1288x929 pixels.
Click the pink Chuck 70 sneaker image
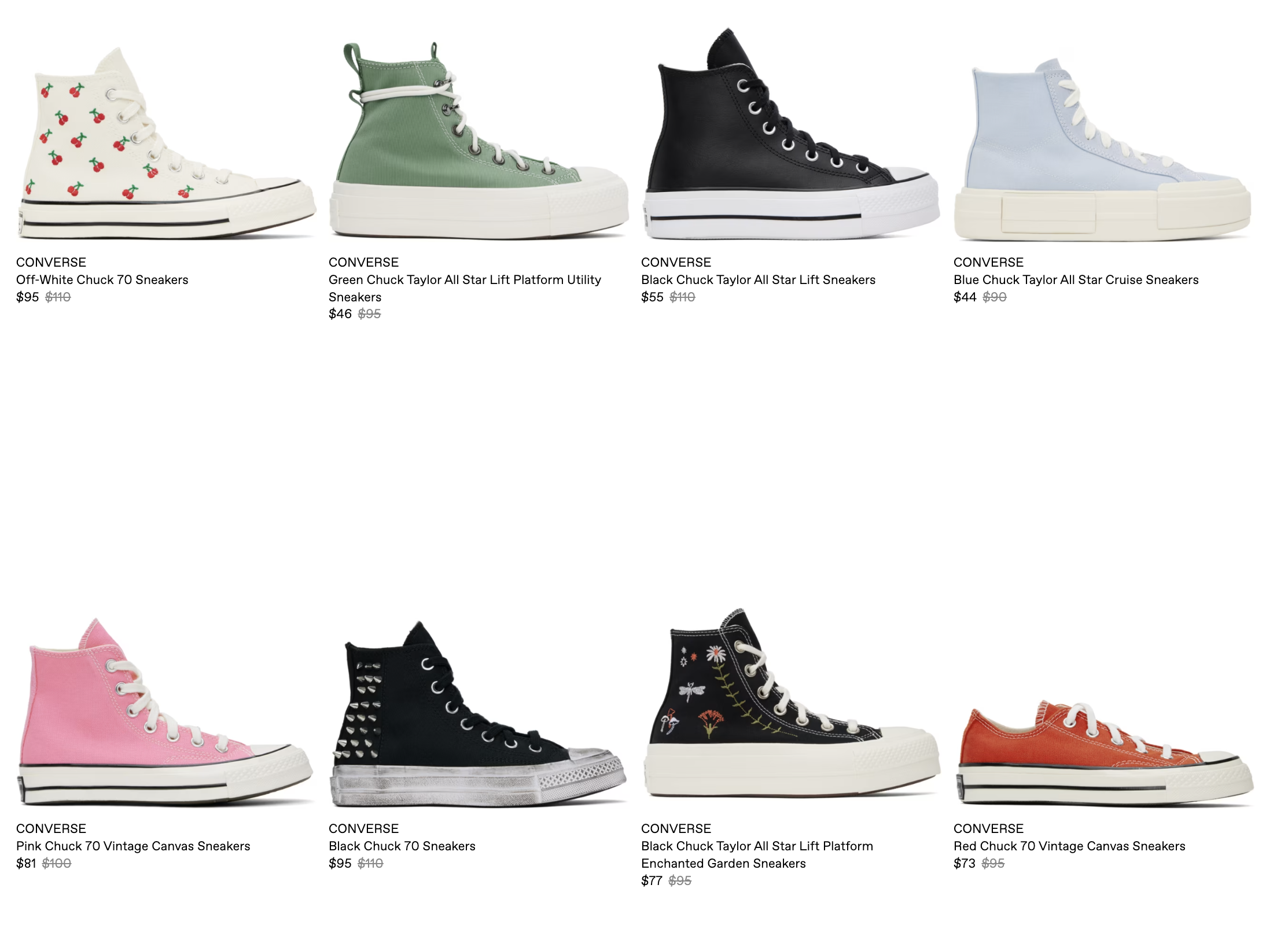[167, 712]
